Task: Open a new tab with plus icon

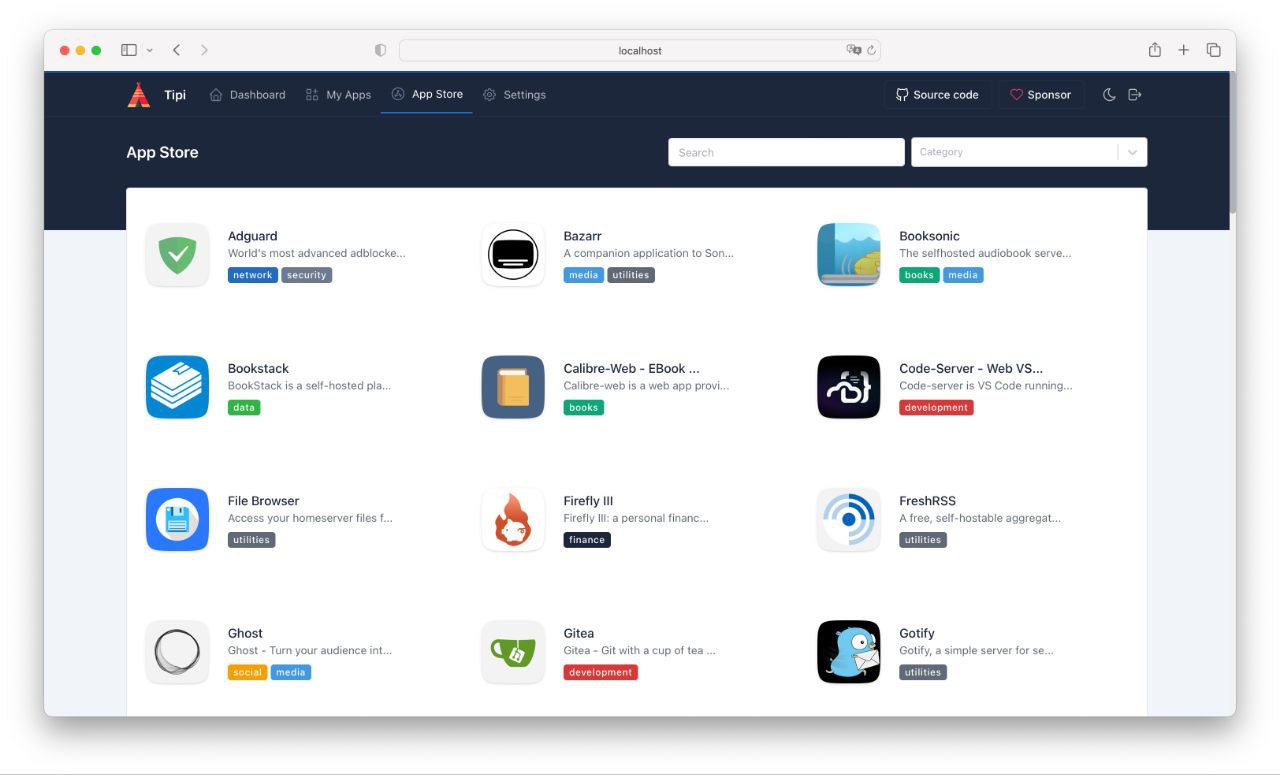Action: (x=1184, y=50)
